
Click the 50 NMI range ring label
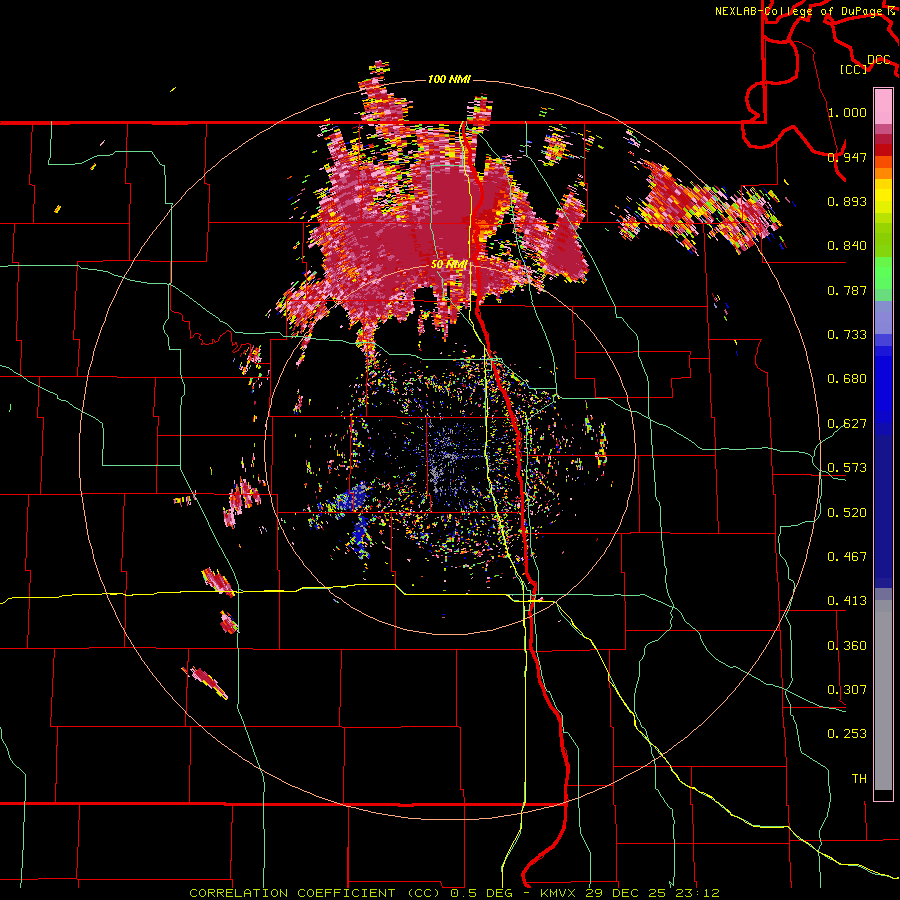[449, 265]
